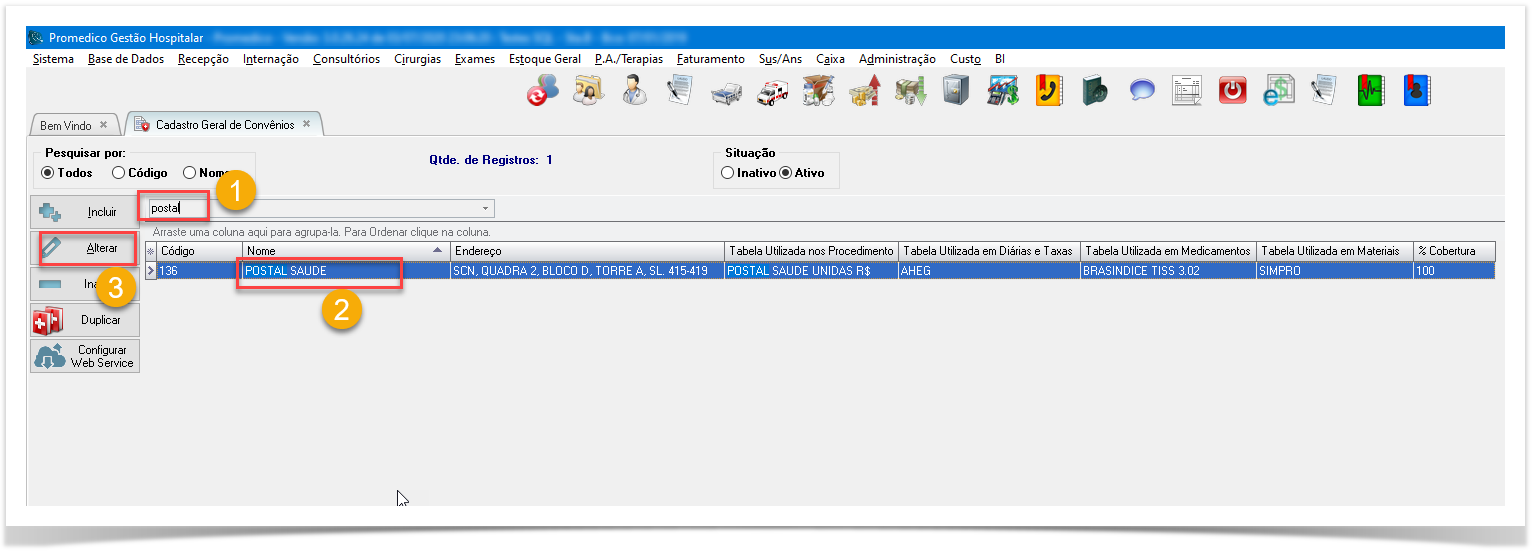This screenshot has width=1539, height=555.
Task: Expand the row indicator for record 136
Action: tap(151, 271)
